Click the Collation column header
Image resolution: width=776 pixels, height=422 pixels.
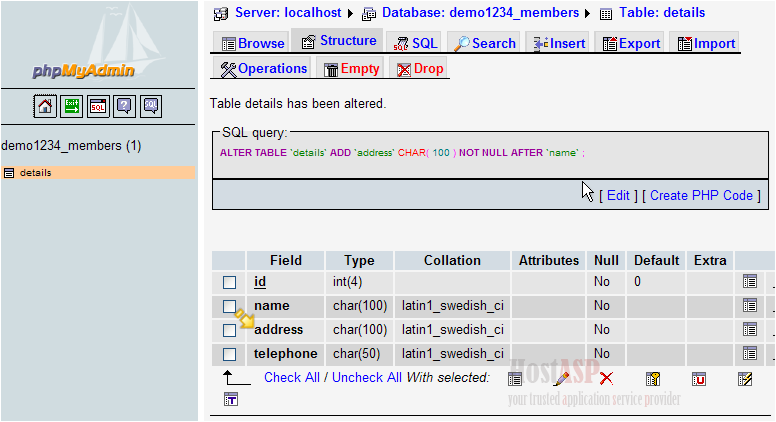pos(452,261)
